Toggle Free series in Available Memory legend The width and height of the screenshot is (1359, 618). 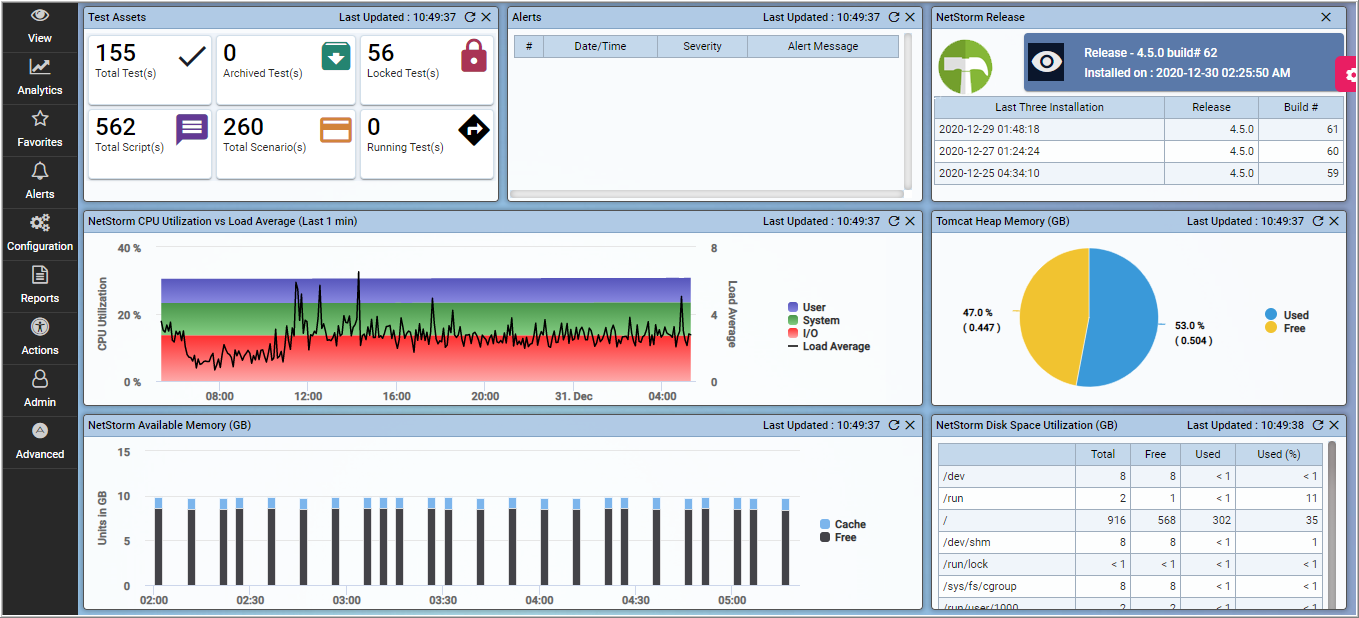click(x=838, y=537)
